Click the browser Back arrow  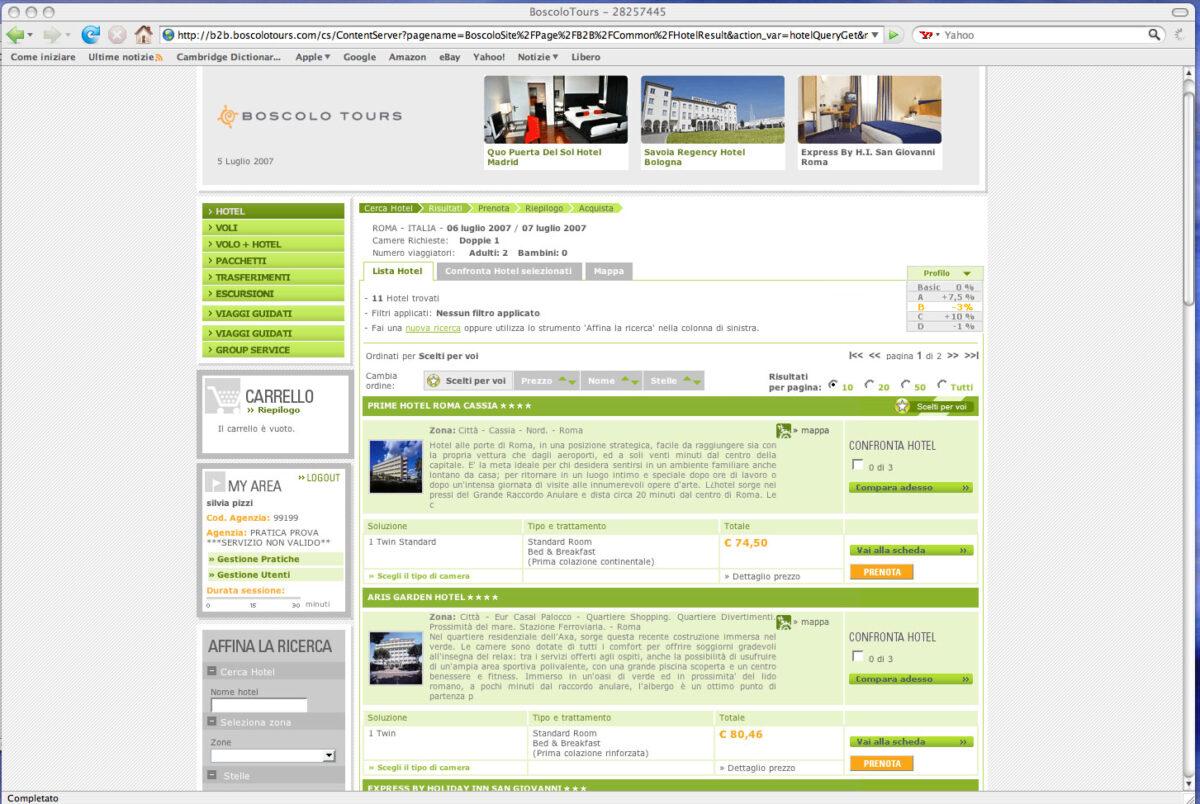click(15, 34)
